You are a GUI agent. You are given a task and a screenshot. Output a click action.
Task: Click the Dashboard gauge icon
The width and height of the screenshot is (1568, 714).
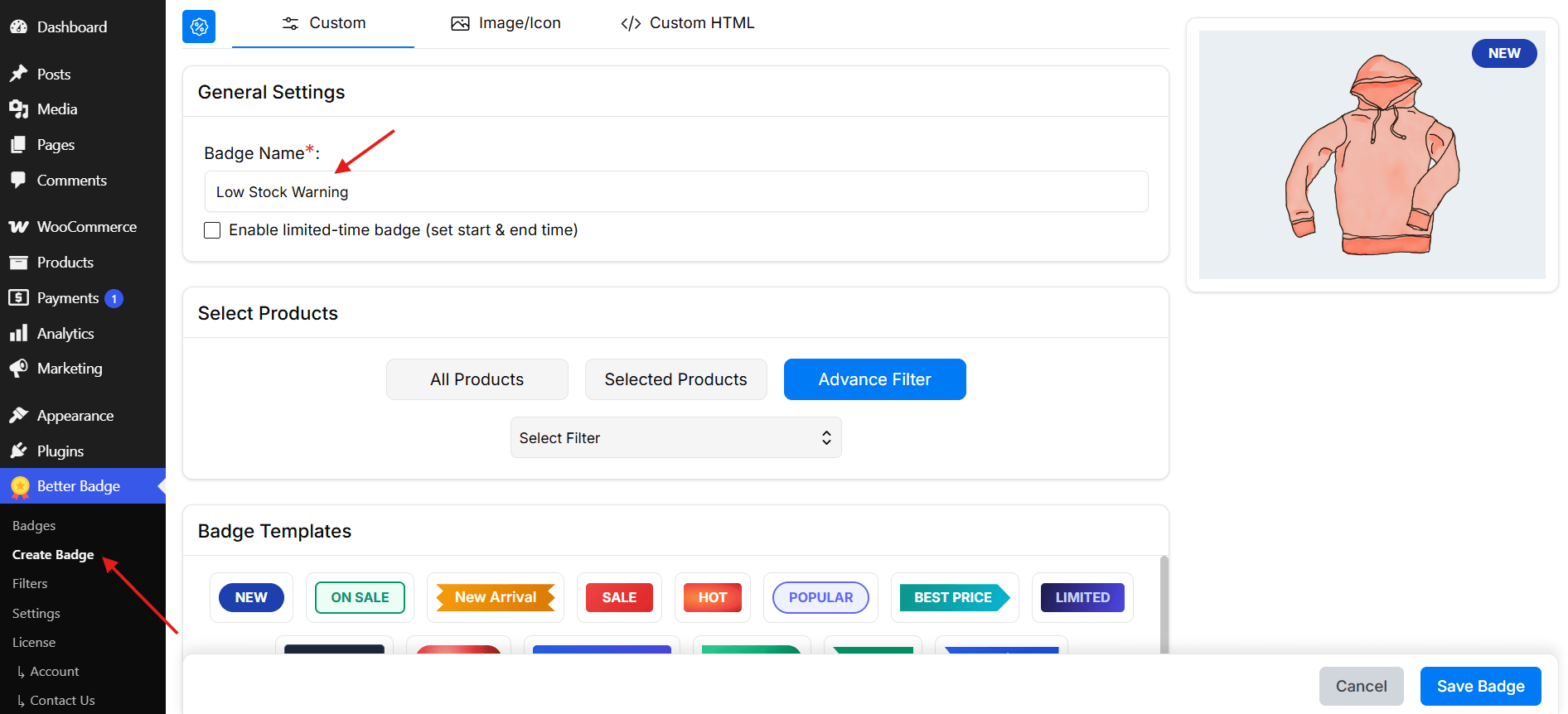pyautogui.click(x=18, y=27)
